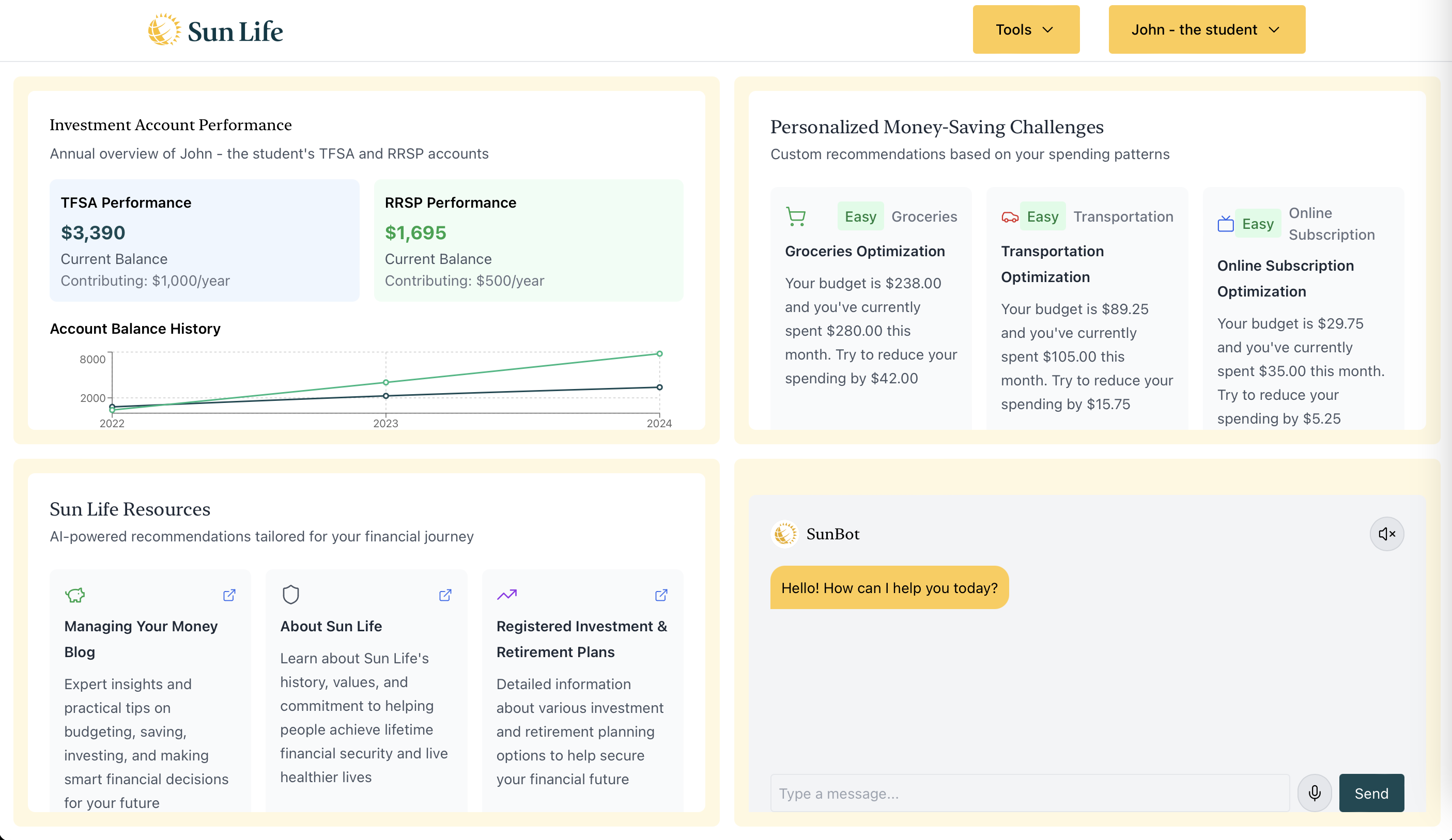Viewport: 1452px width, 840px height.
Task: Click the piggy bank icon
Action: [75, 595]
